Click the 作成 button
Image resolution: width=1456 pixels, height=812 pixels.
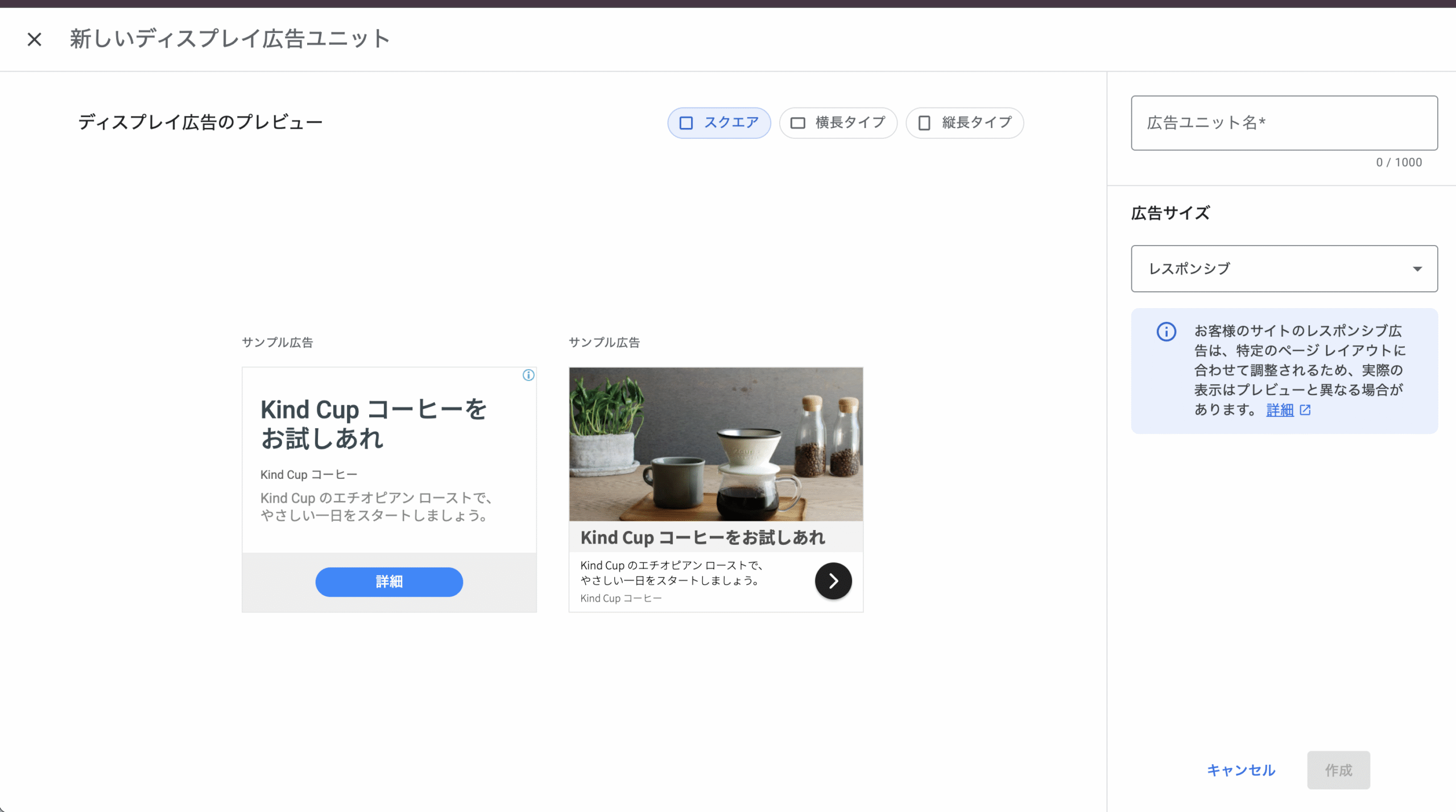click(1338, 770)
